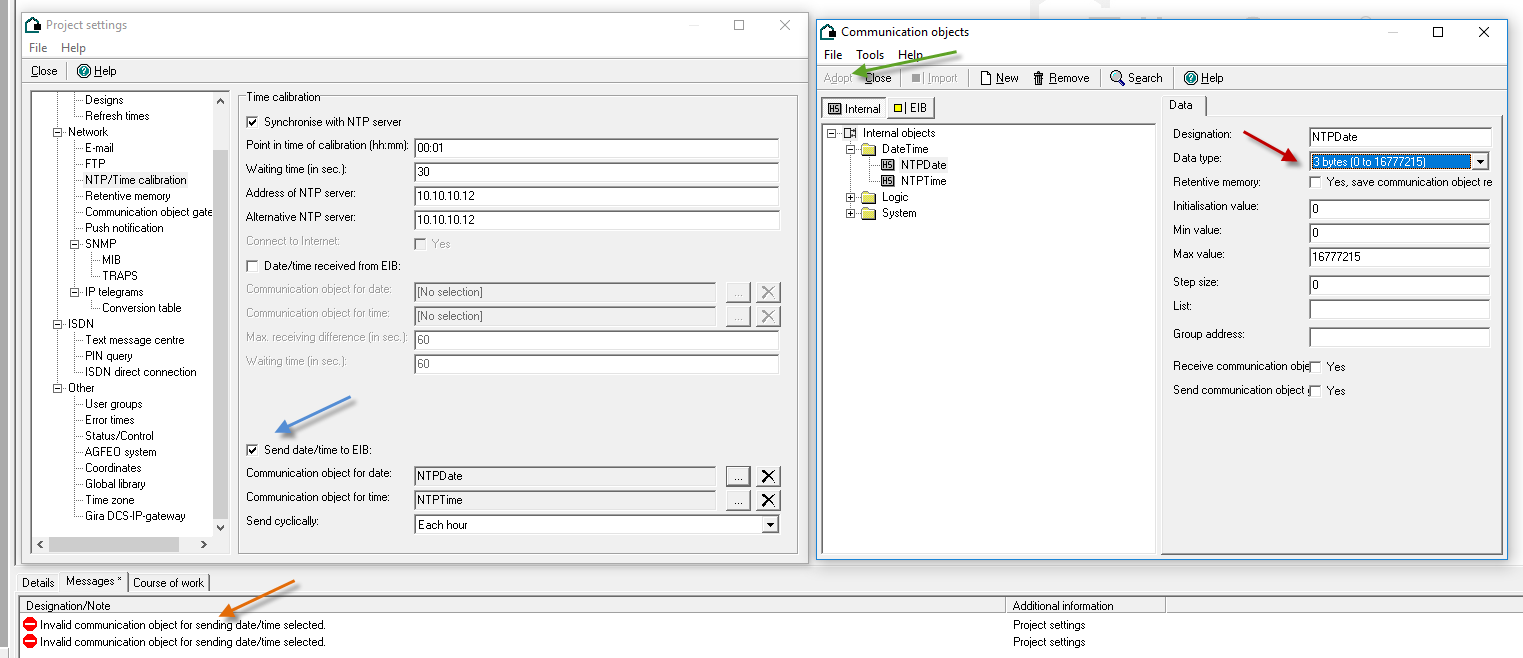This screenshot has height=658, width=1523.
Task: Open the Tools menu
Action: click(x=869, y=55)
